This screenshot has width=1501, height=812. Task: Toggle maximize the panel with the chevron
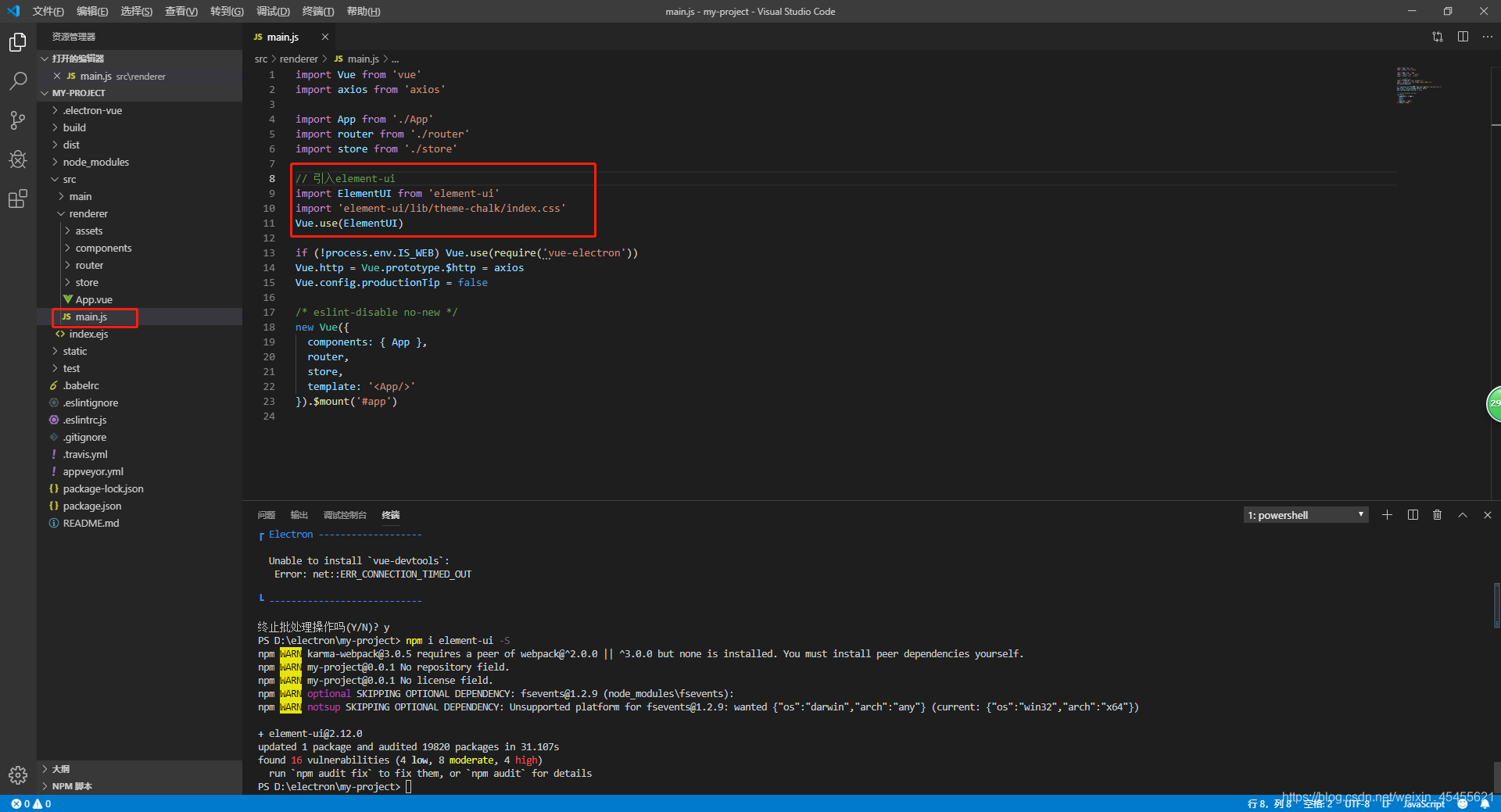coord(1462,514)
